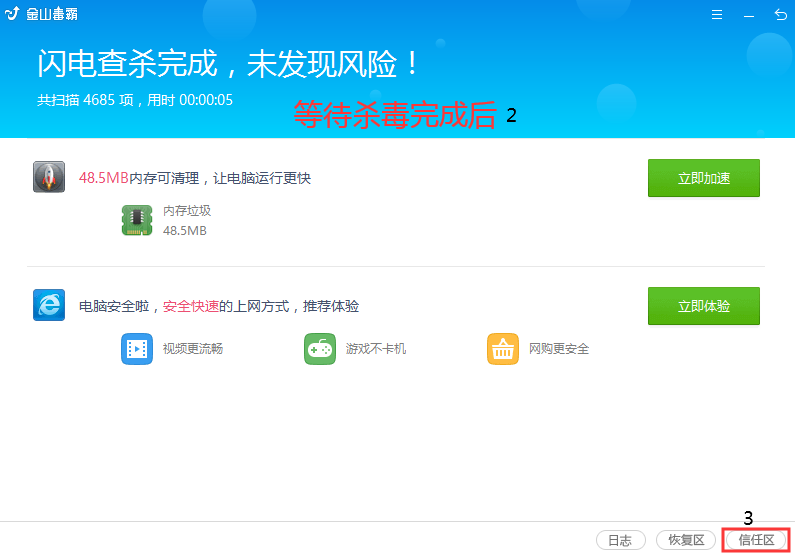
Task: Click the 立即加速 button
Action: 704,178
